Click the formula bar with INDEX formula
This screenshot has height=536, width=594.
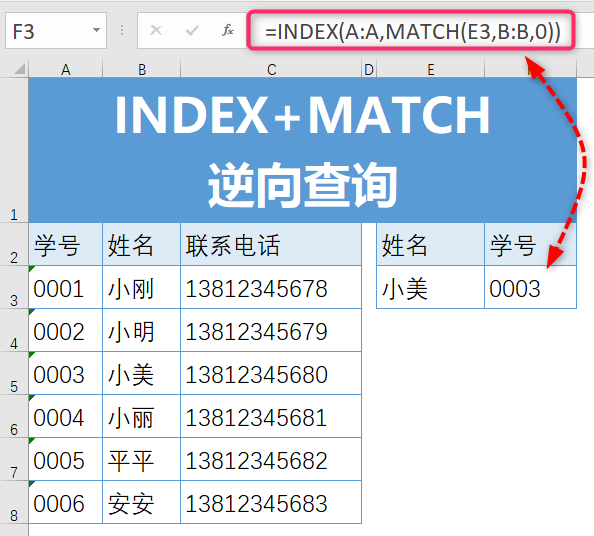click(x=411, y=31)
